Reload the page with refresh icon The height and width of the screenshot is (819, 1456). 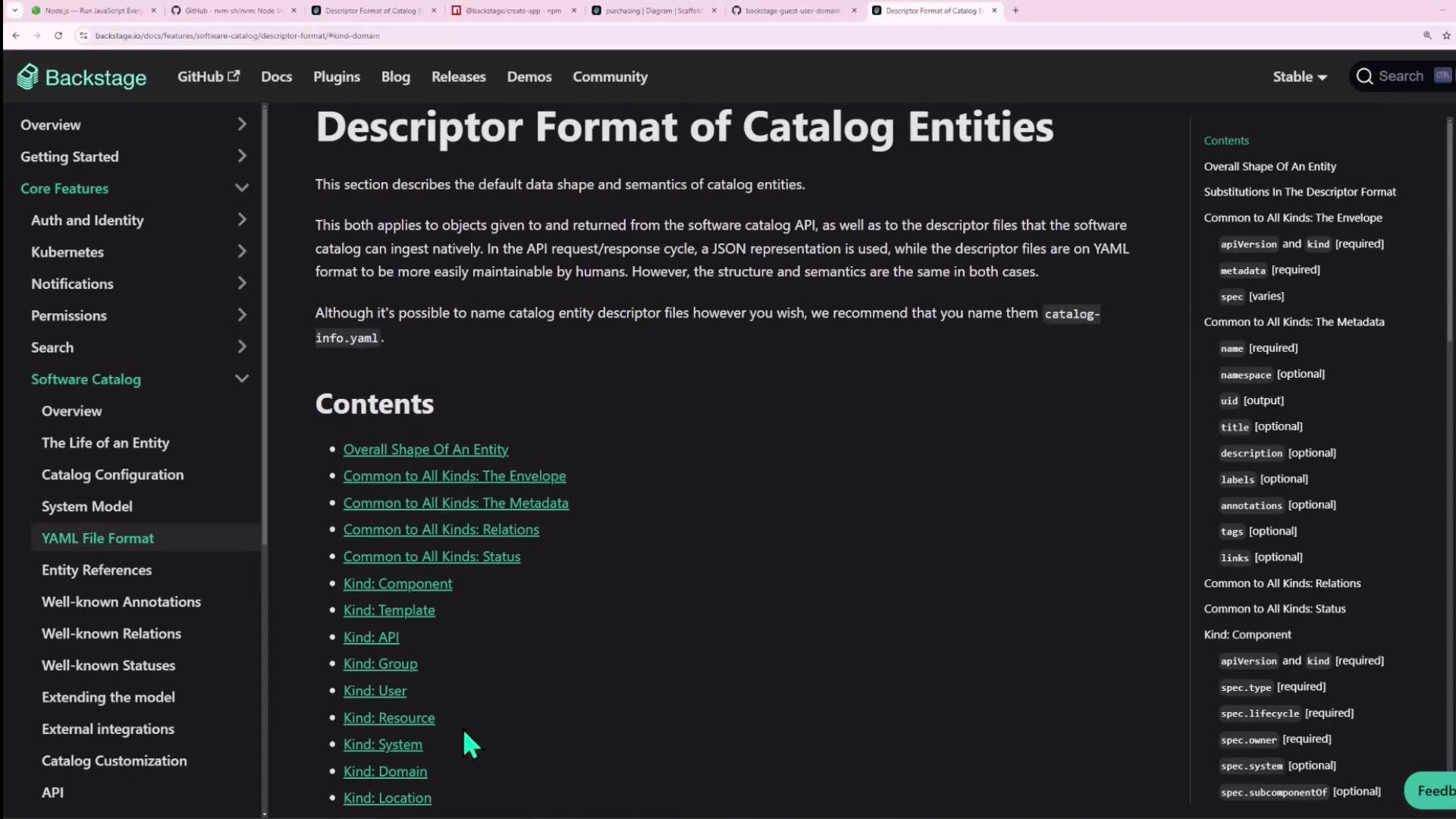click(58, 36)
